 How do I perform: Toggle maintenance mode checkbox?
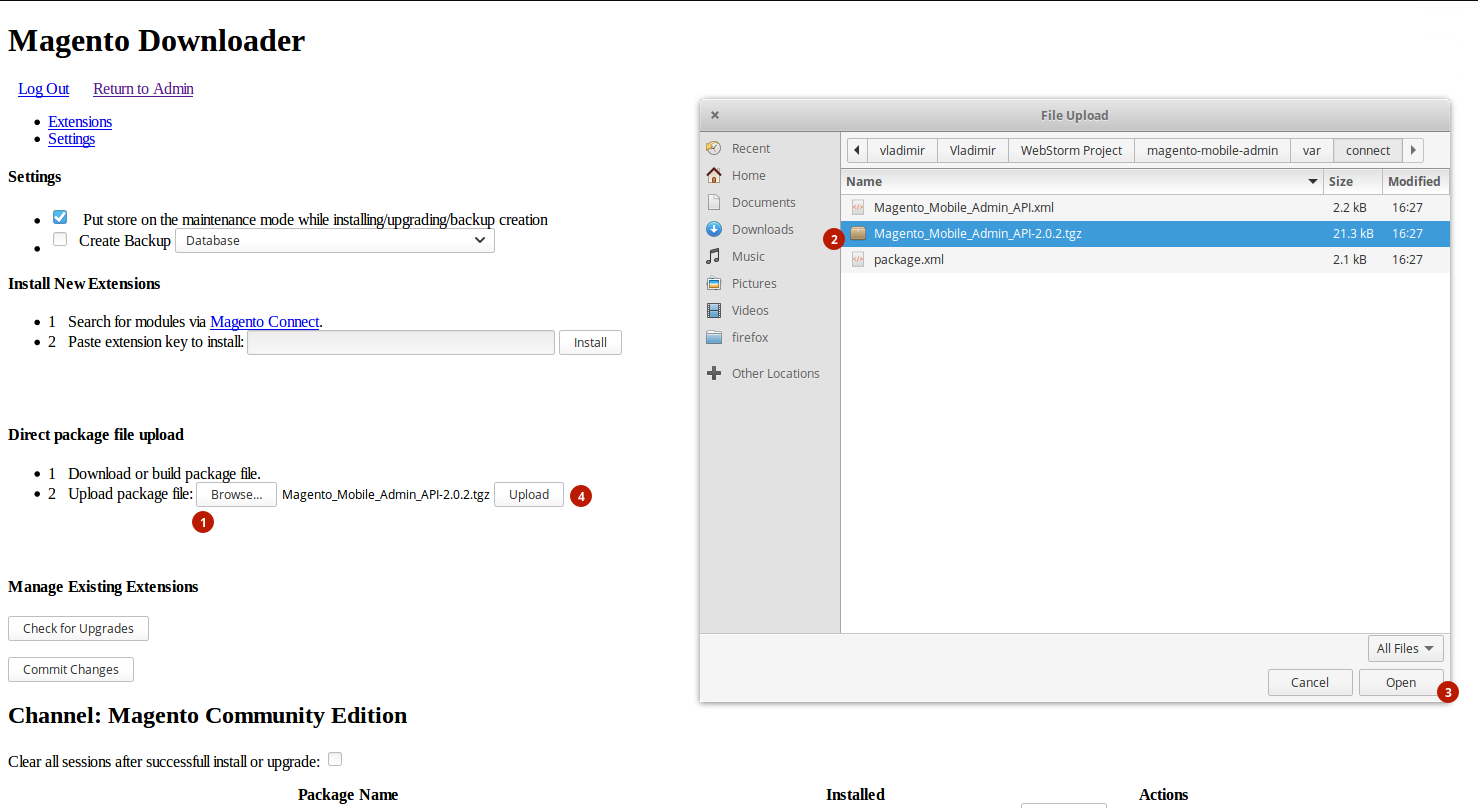[60, 217]
